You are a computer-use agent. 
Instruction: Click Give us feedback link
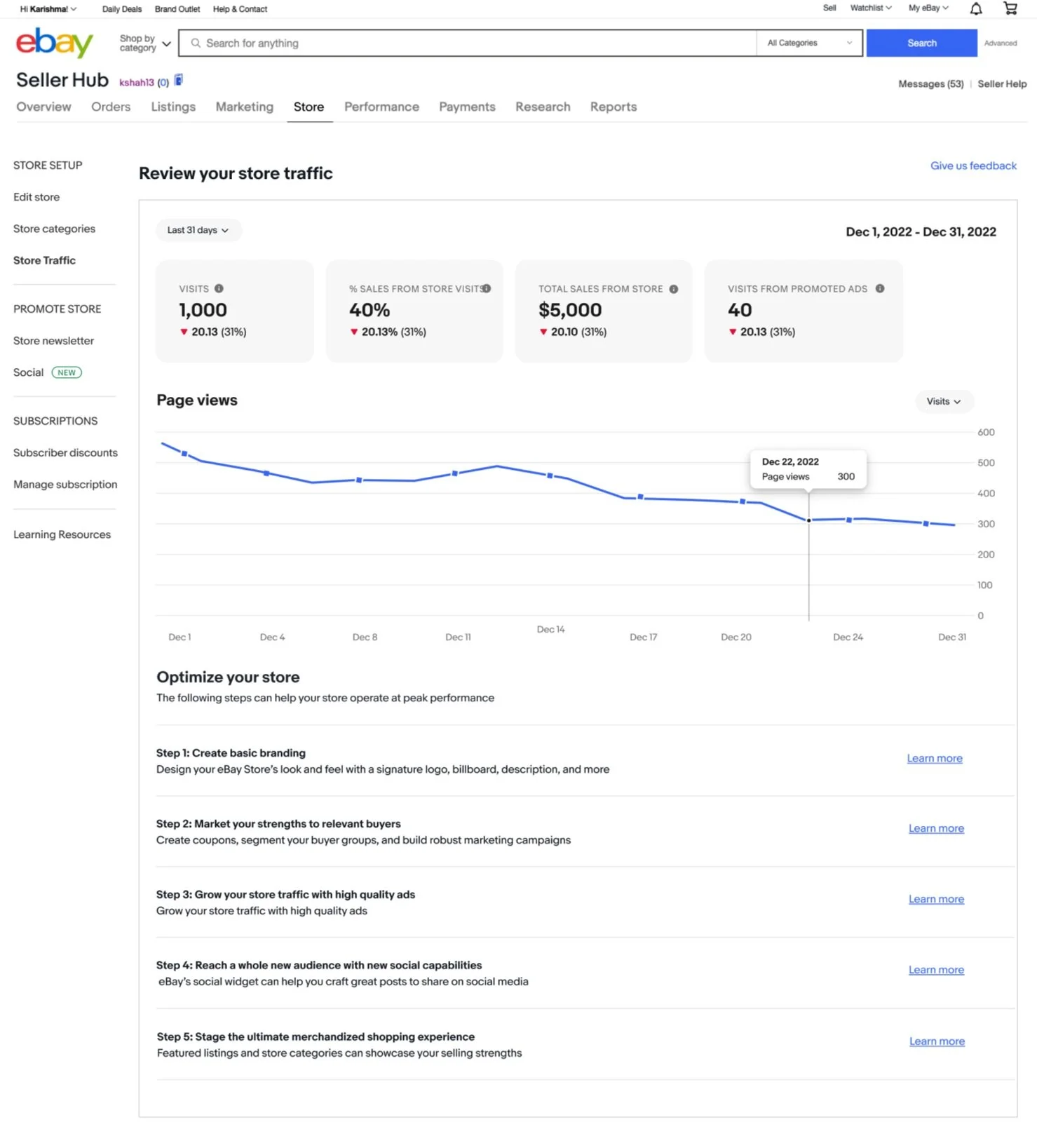click(x=973, y=166)
